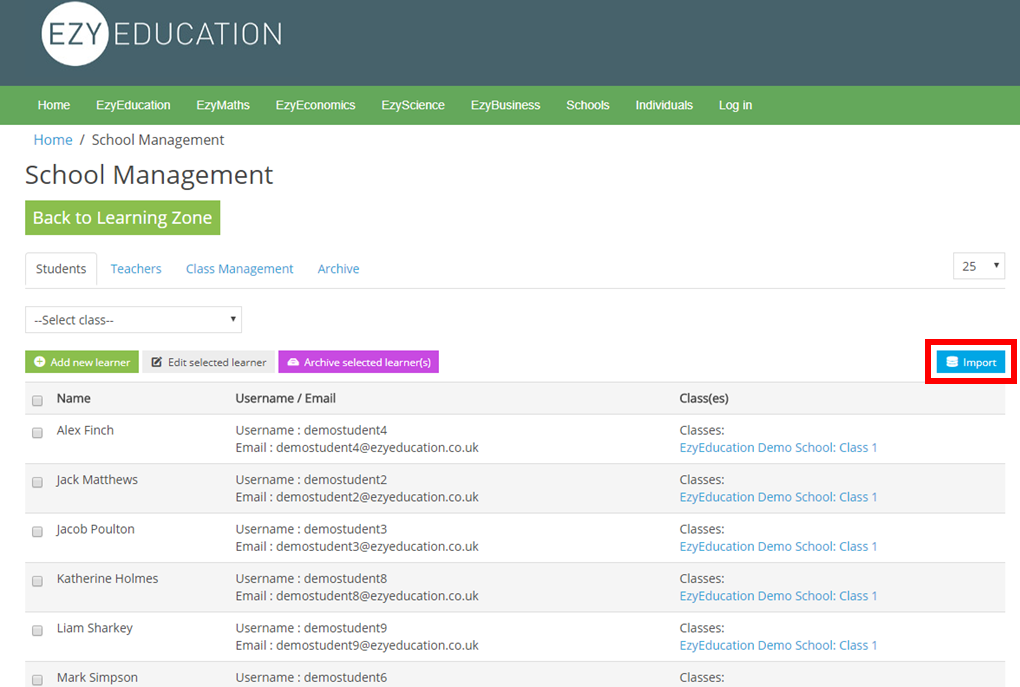Click email demostudent4@ezyeducation.co.uk
The width and height of the screenshot is (1020, 687).
click(x=377, y=448)
